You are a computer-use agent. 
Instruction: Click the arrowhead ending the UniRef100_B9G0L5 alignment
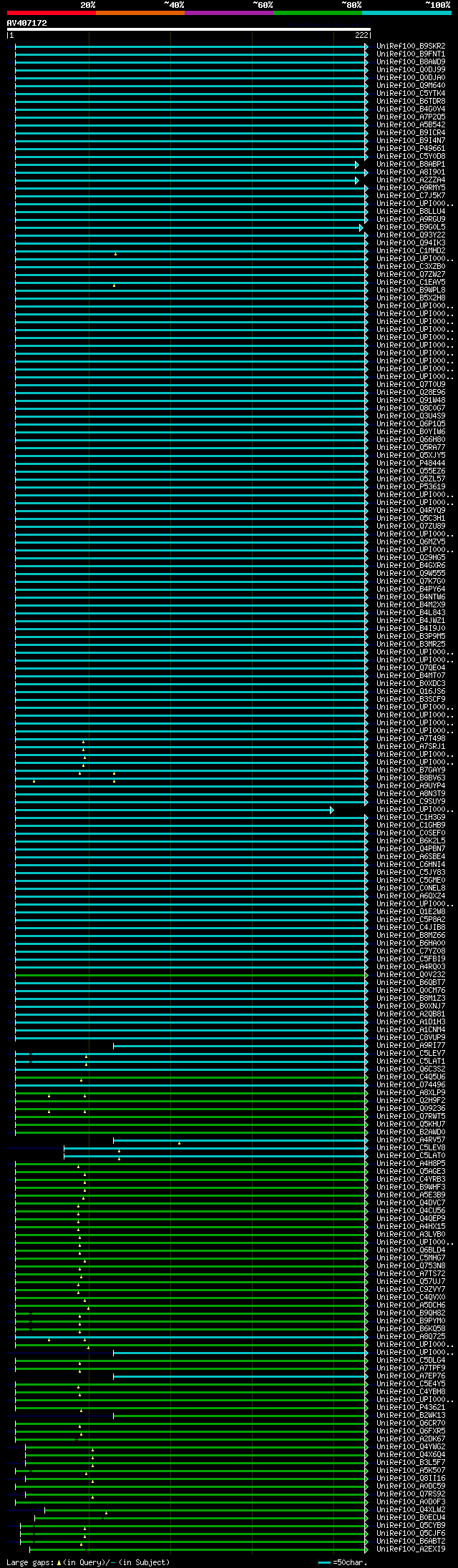coord(361,227)
